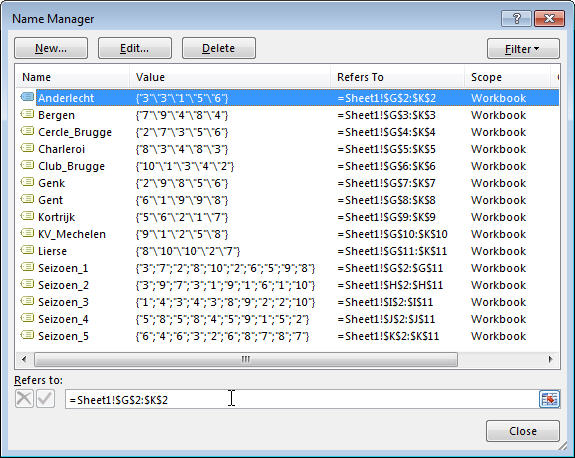
Task: Click the name icon beside Lierse
Action: point(28,250)
